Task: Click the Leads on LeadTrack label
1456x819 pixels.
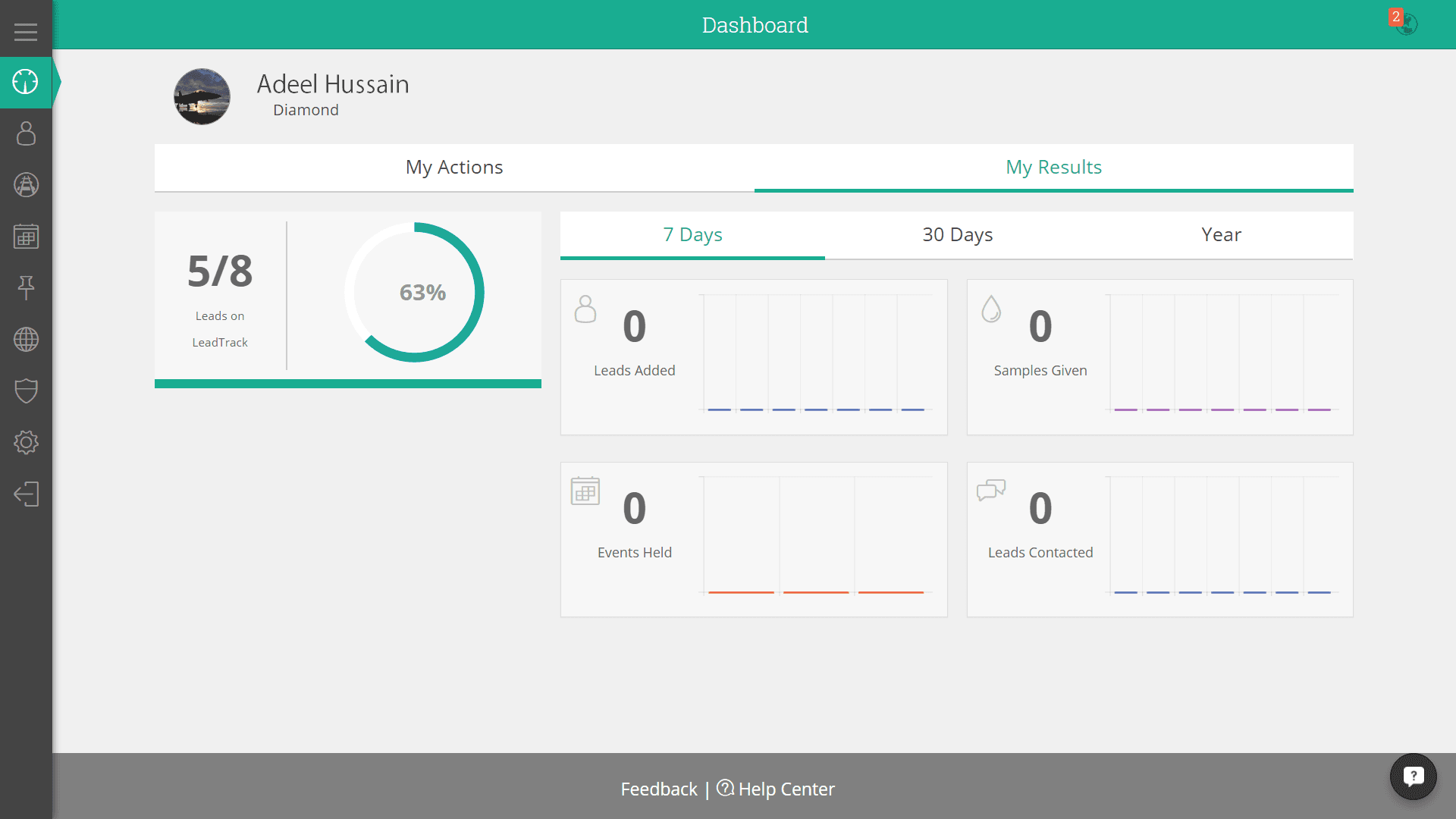Action: coord(220,329)
